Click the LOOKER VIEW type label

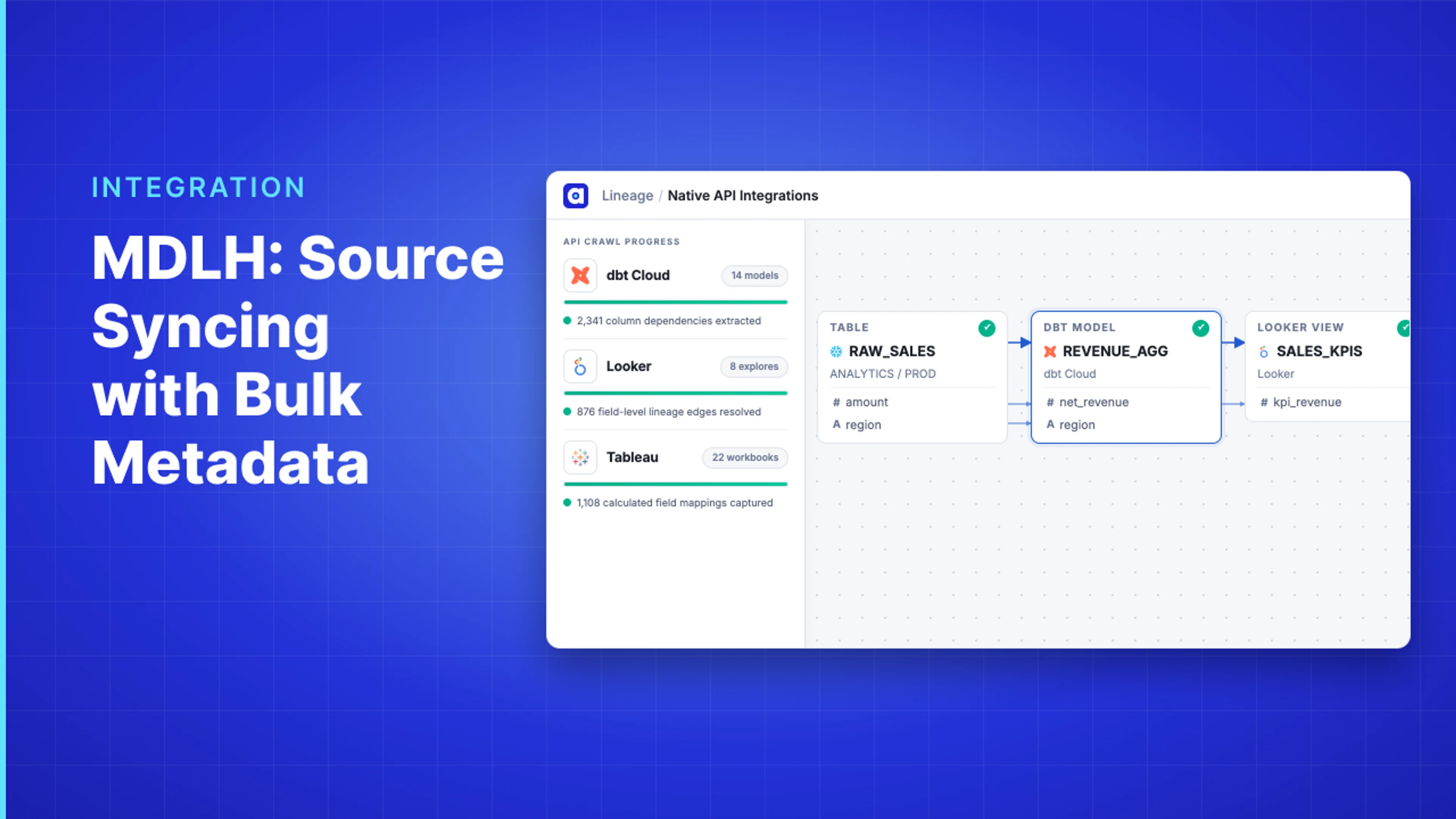[x=1300, y=327]
